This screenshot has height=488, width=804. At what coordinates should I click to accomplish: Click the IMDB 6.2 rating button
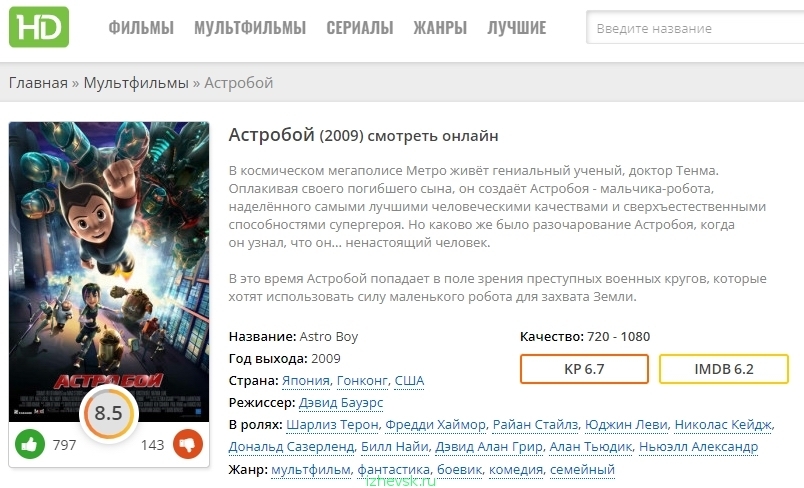coord(723,369)
